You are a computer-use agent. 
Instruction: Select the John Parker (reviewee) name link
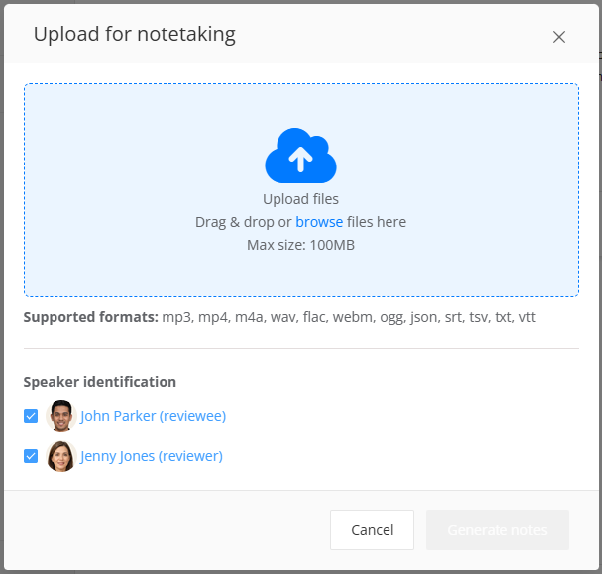[x=153, y=416]
